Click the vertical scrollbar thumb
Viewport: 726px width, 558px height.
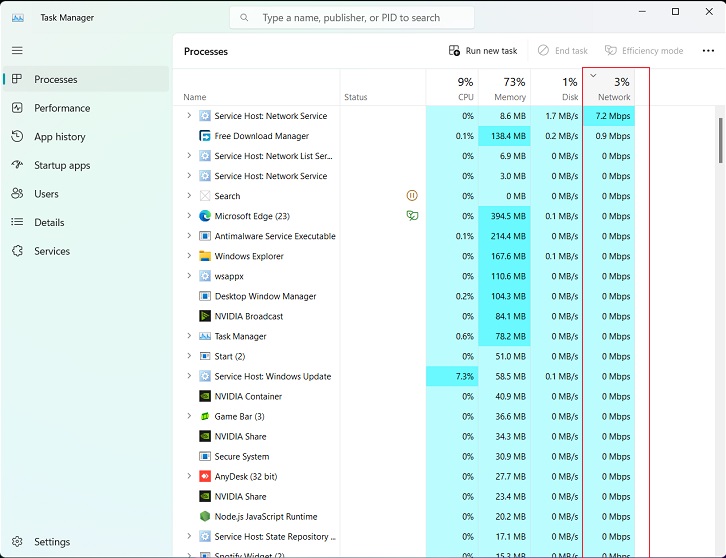pyautogui.click(x=720, y=140)
